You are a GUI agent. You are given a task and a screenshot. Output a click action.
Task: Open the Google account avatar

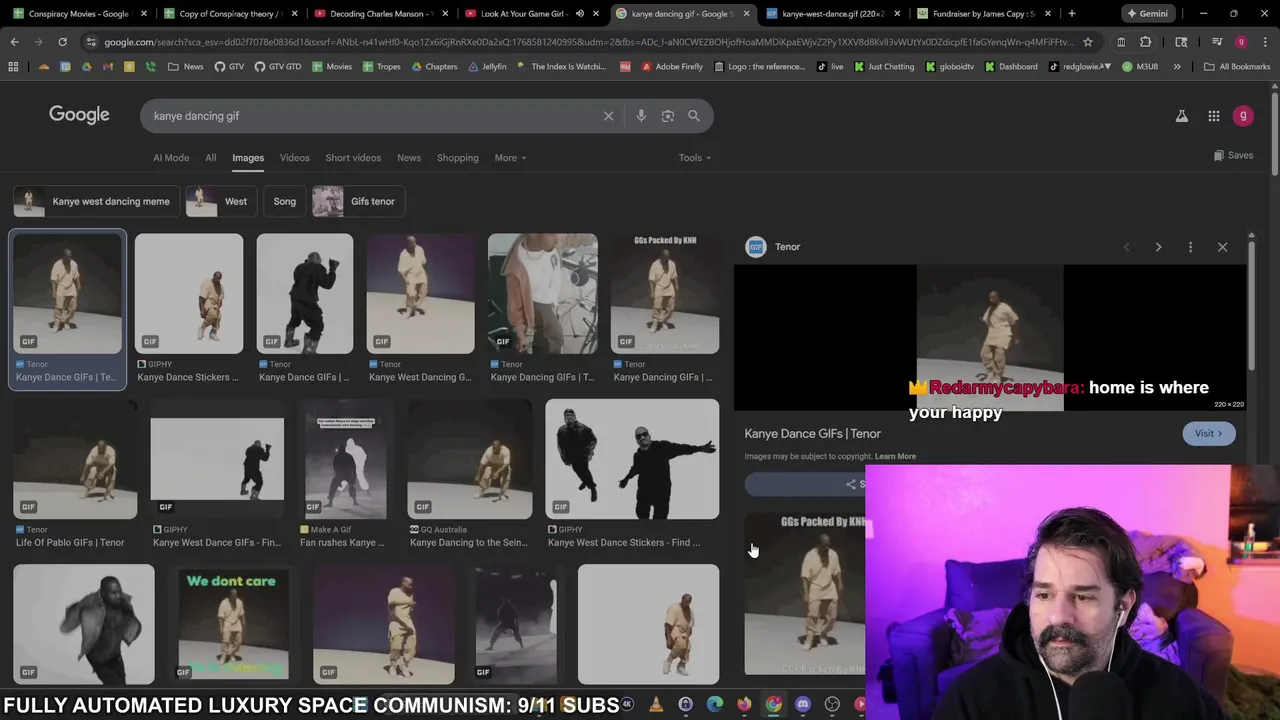click(1243, 116)
